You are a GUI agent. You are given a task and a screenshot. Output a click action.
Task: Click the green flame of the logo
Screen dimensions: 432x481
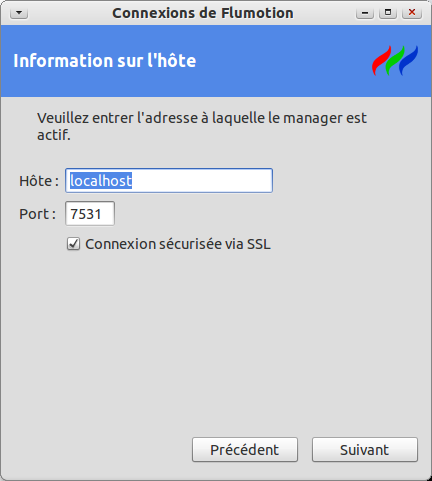click(395, 61)
